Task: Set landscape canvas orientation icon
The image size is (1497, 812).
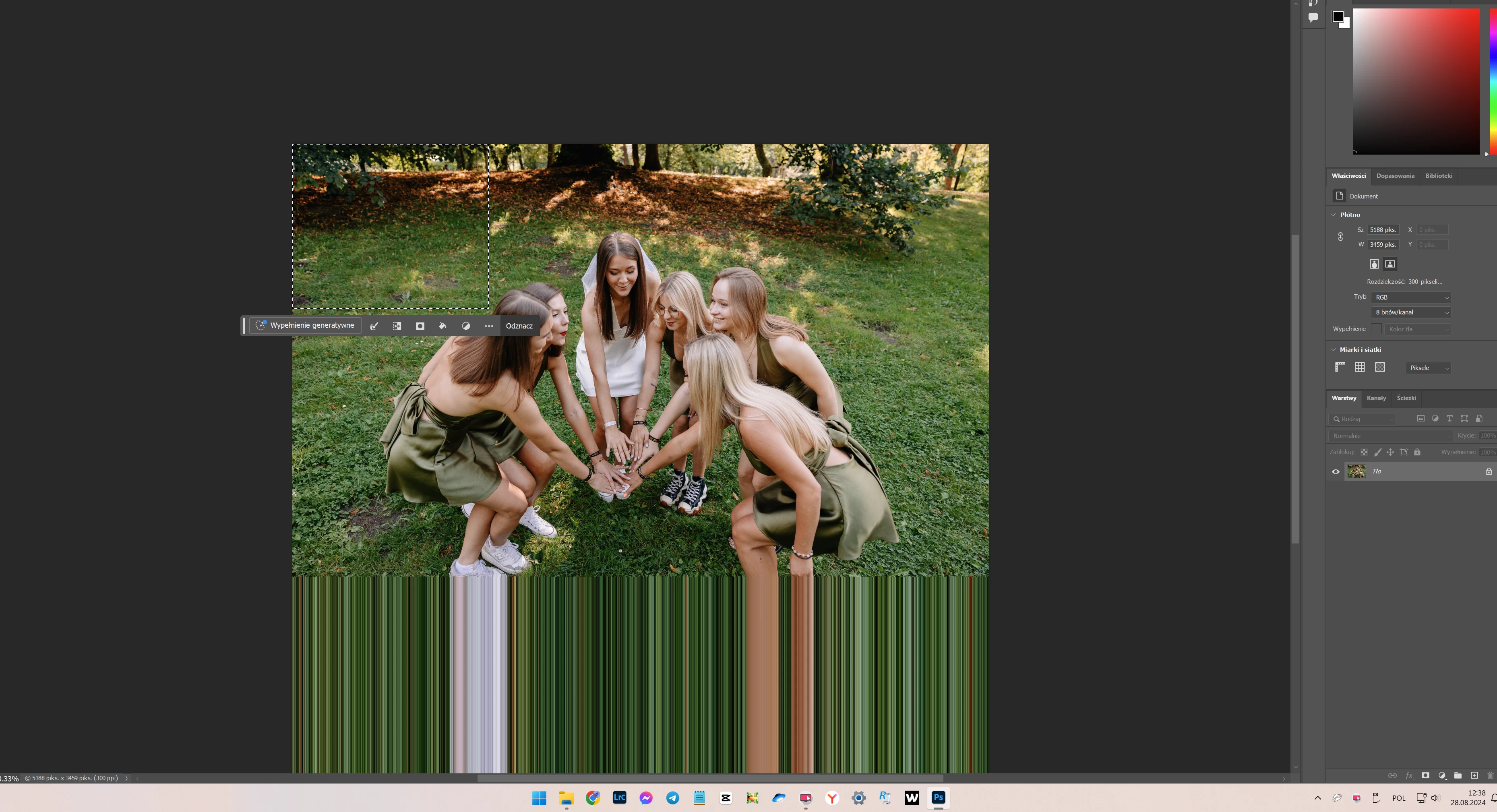Action: coord(1389,264)
